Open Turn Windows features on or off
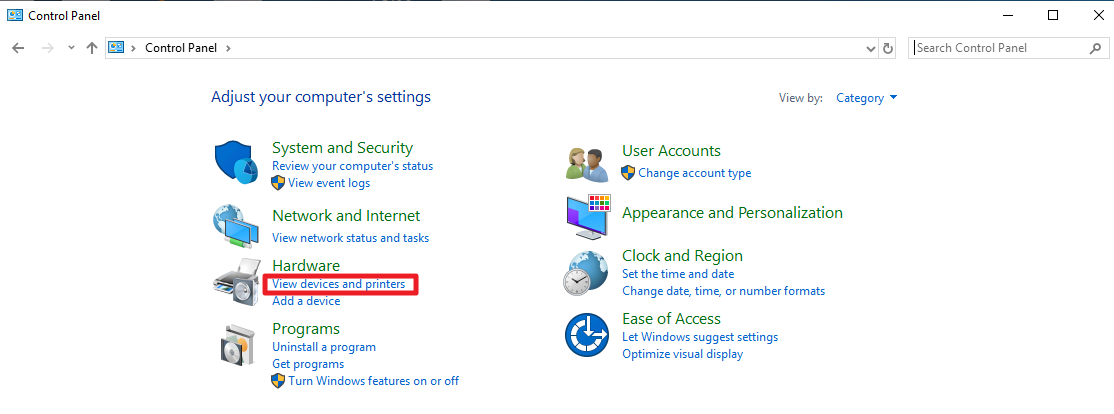Image resolution: width=1114 pixels, height=414 pixels. click(373, 381)
